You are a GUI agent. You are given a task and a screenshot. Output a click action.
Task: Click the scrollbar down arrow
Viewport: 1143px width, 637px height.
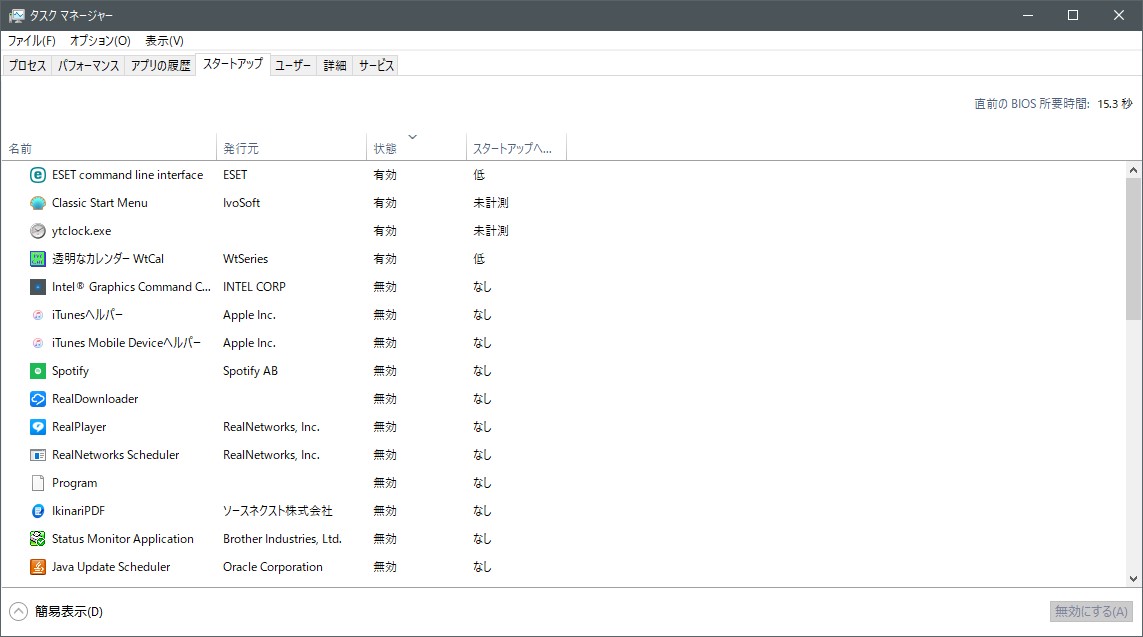pos(1133,579)
